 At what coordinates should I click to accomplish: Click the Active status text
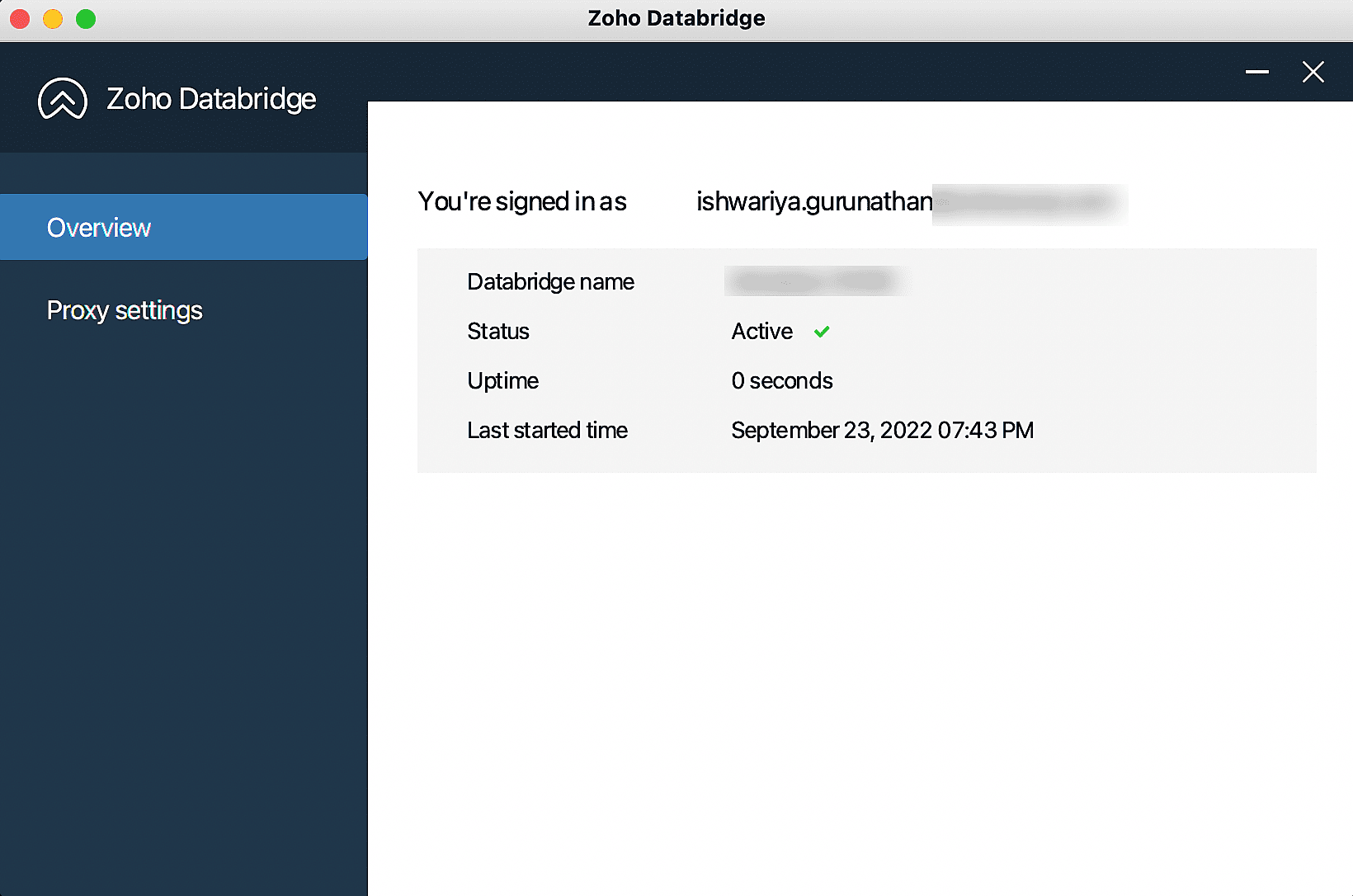click(x=762, y=331)
